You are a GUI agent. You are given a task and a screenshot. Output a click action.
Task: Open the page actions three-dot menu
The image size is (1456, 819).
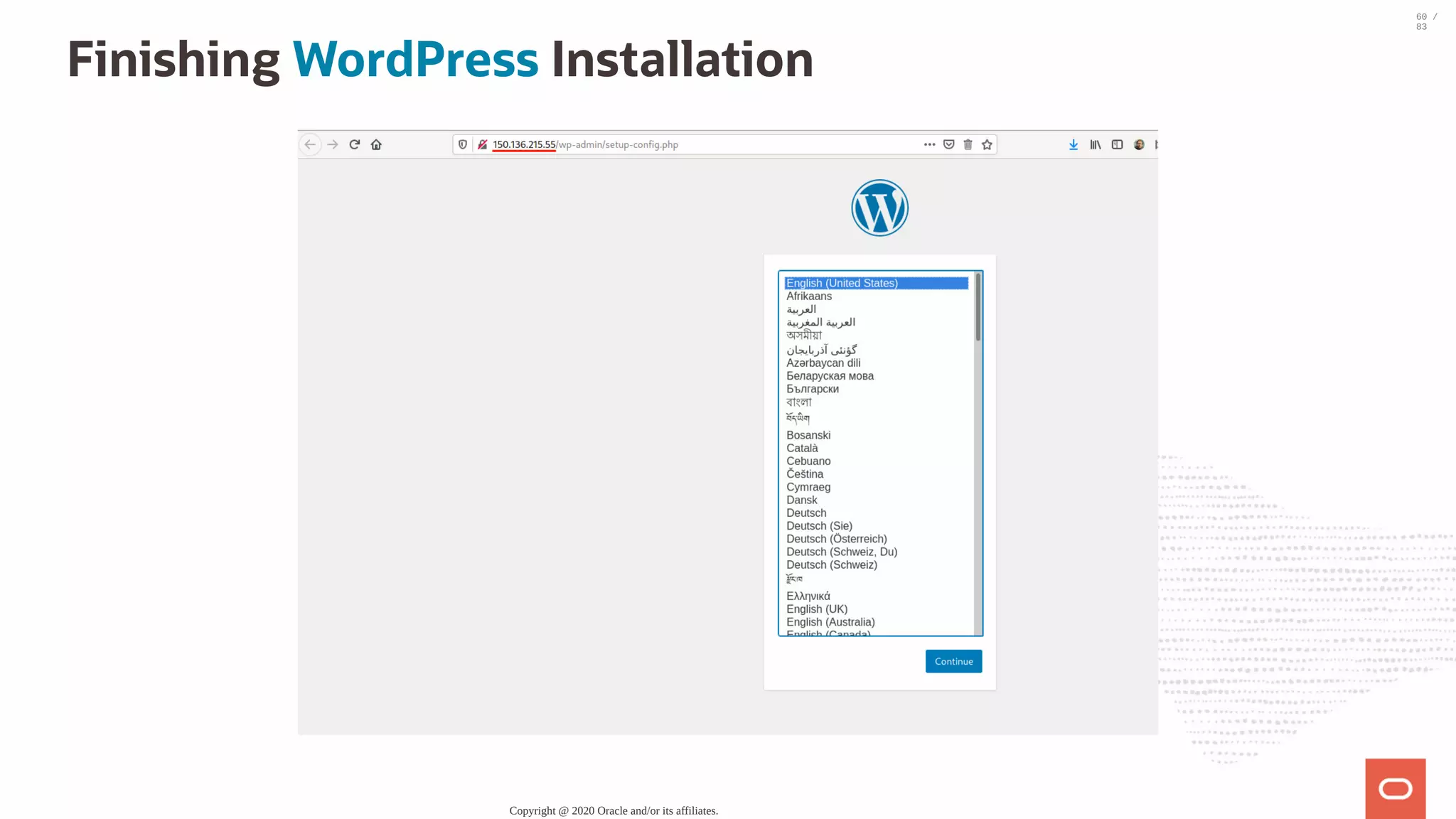[929, 144]
